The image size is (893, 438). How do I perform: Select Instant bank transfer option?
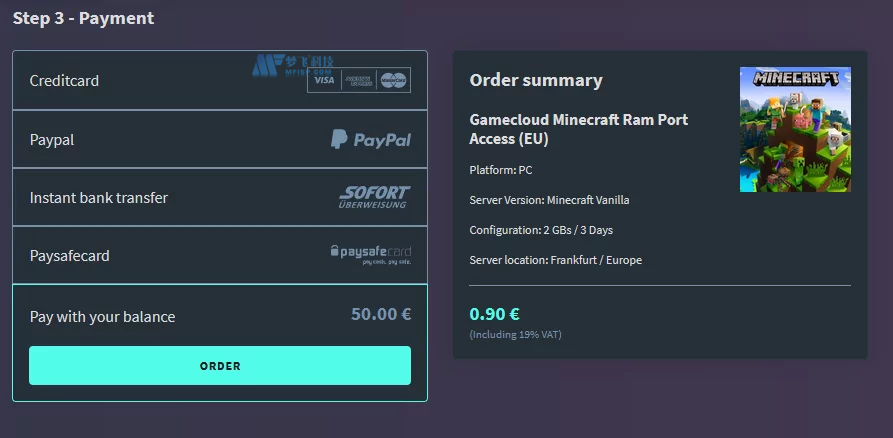99,198
